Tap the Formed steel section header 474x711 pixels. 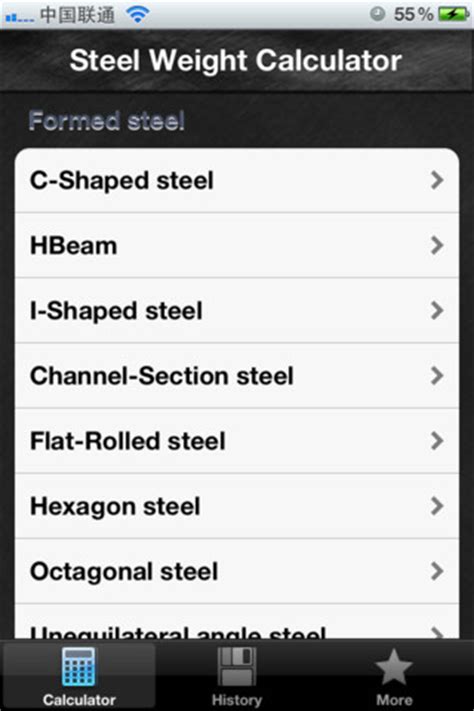click(x=107, y=121)
